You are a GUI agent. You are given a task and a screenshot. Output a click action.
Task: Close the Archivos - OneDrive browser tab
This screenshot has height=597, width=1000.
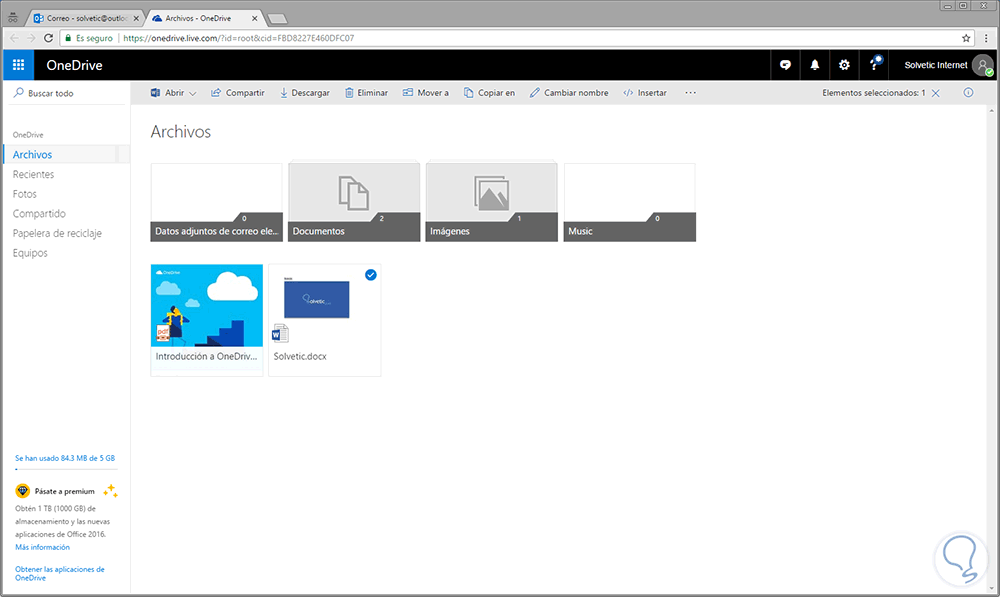pos(254,18)
